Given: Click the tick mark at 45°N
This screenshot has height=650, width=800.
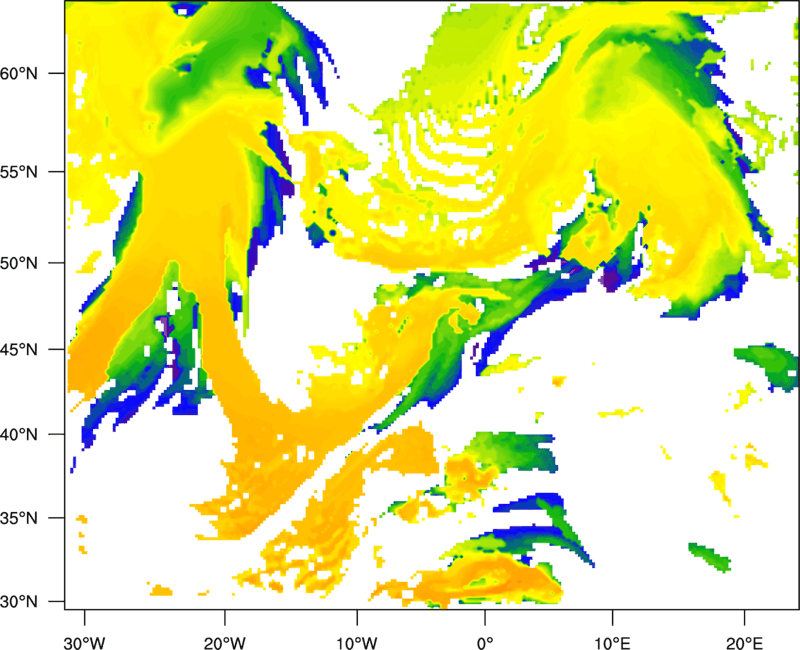Looking at the screenshot, I should 57,349.
